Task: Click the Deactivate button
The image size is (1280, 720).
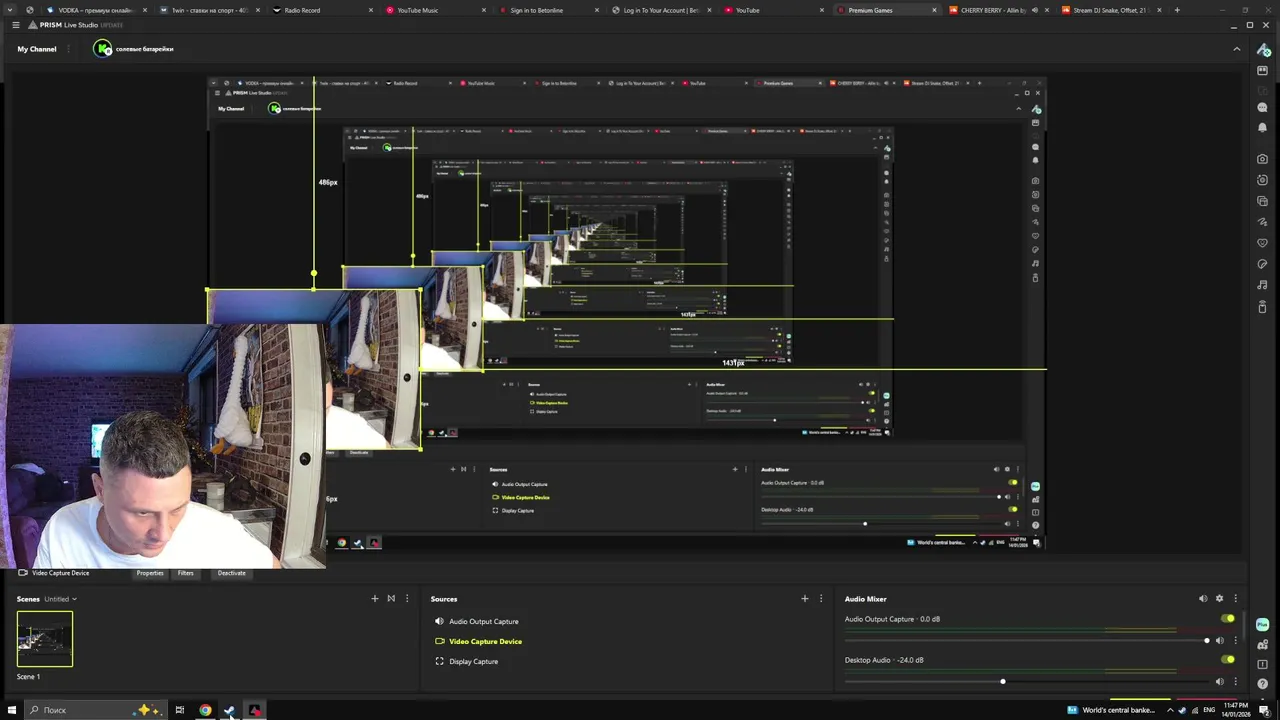Action: [x=231, y=573]
